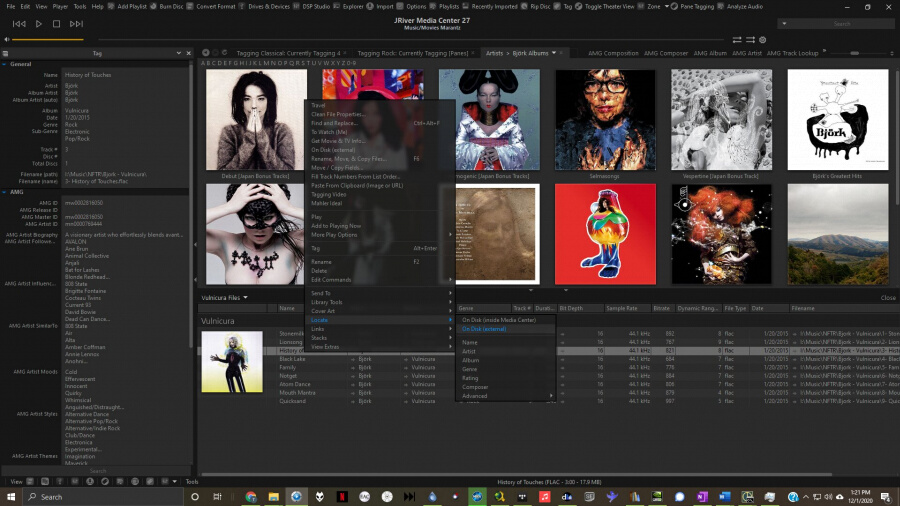This screenshot has height=506, width=900.
Task: Toggle the shuffle playback icon
Action: click(750, 40)
